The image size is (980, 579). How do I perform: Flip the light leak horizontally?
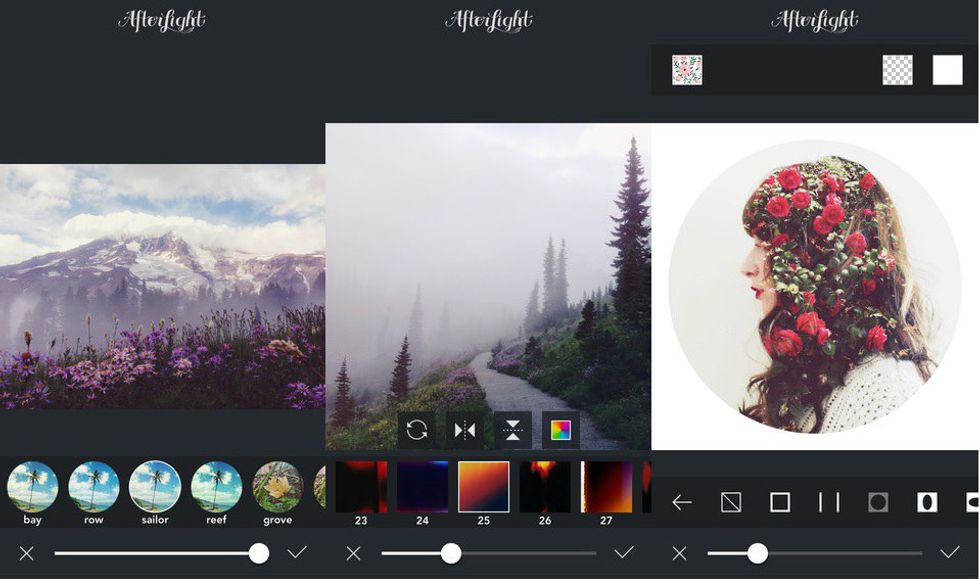coord(464,430)
